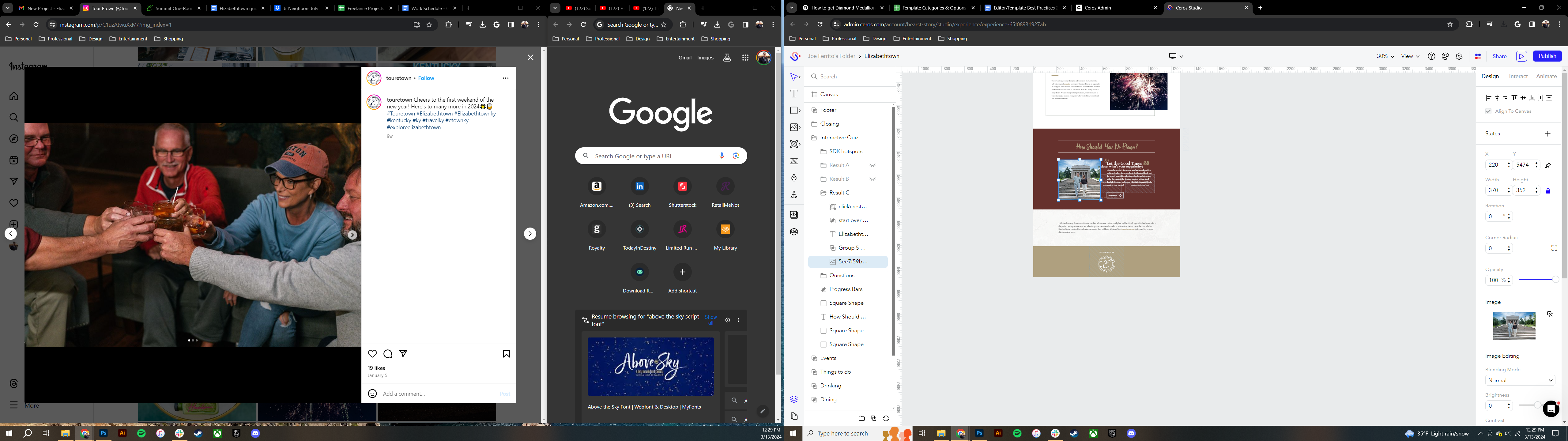Click the aspect ratio lock icon
Image resolution: width=1568 pixels, height=441 pixels.
click(1548, 191)
